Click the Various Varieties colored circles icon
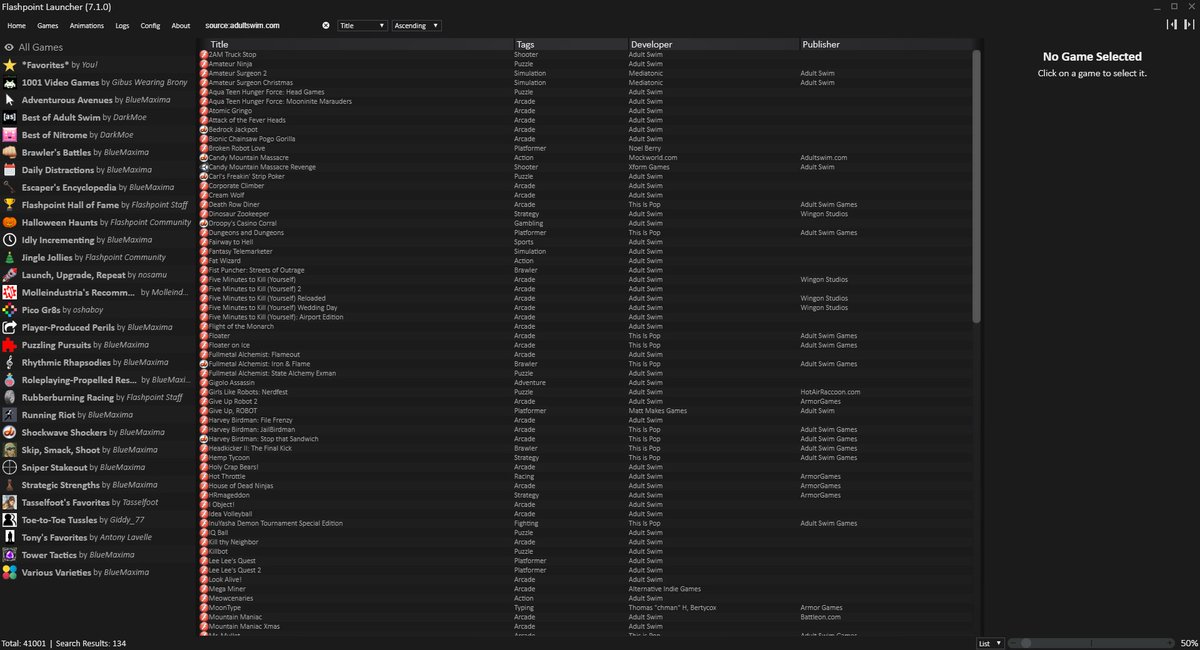 point(9,572)
